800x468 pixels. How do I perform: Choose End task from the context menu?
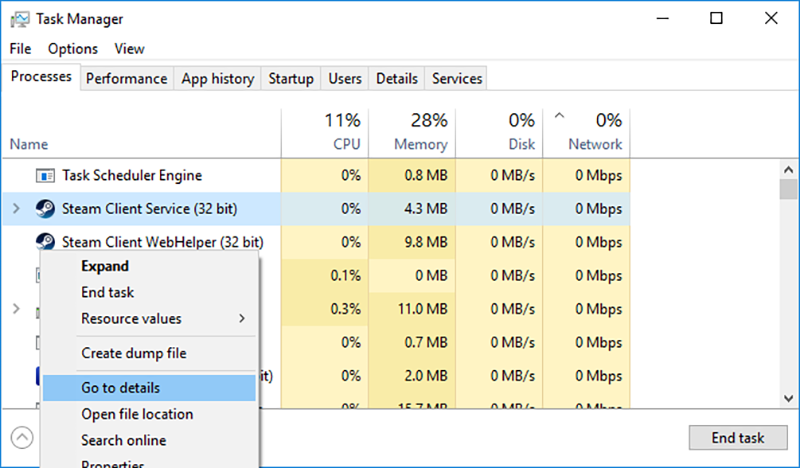(x=108, y=293)
